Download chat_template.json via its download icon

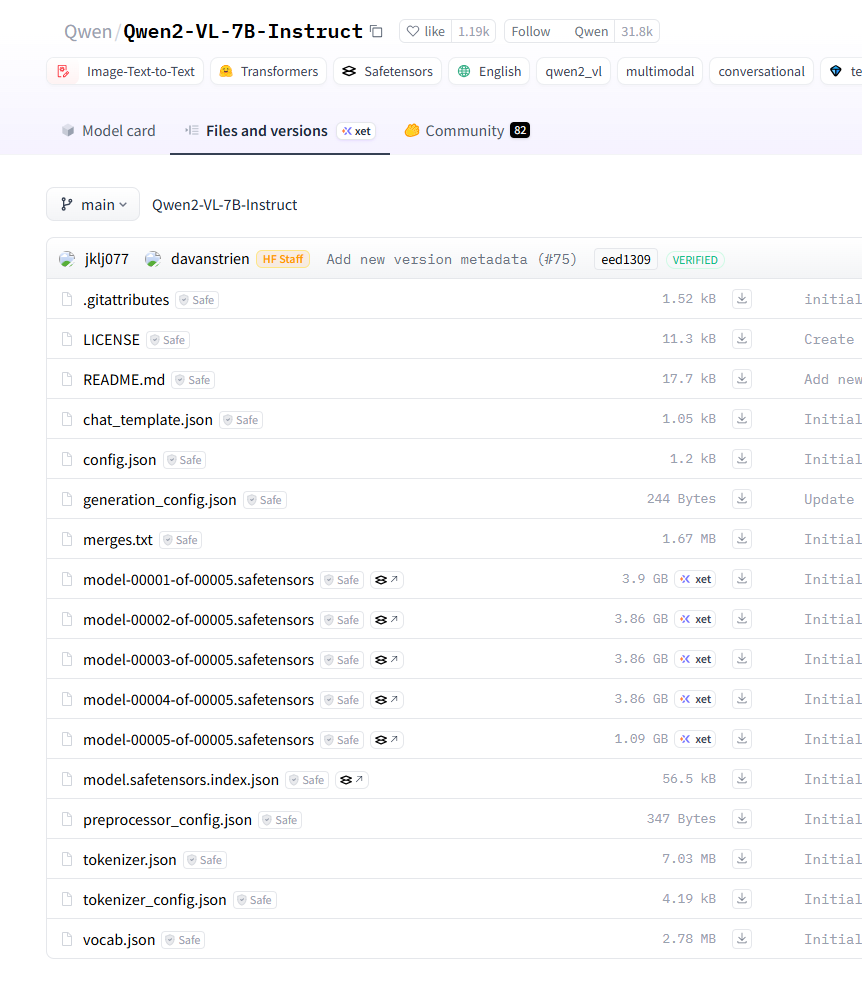click(x=742, y=419)
